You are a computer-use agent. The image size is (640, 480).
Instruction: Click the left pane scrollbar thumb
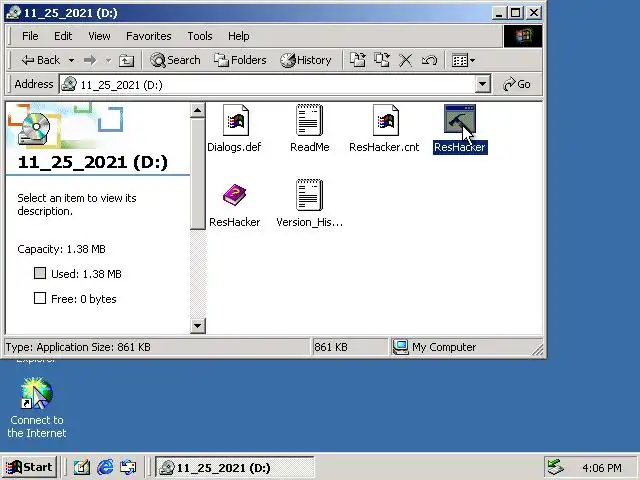pos(198,174)
